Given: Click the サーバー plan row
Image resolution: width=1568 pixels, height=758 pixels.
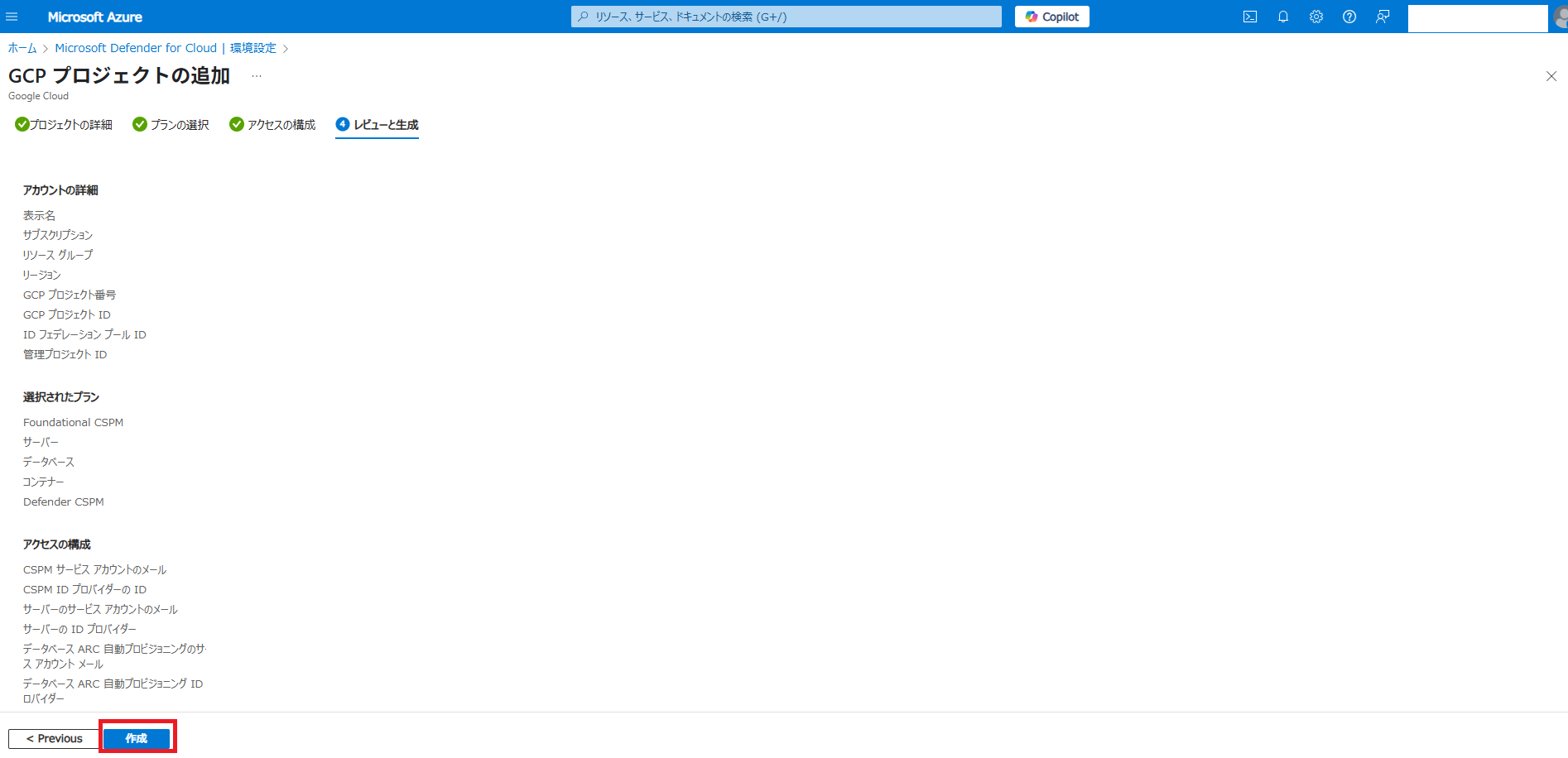Looking at the screenshot, I should [x=41, y=442].
